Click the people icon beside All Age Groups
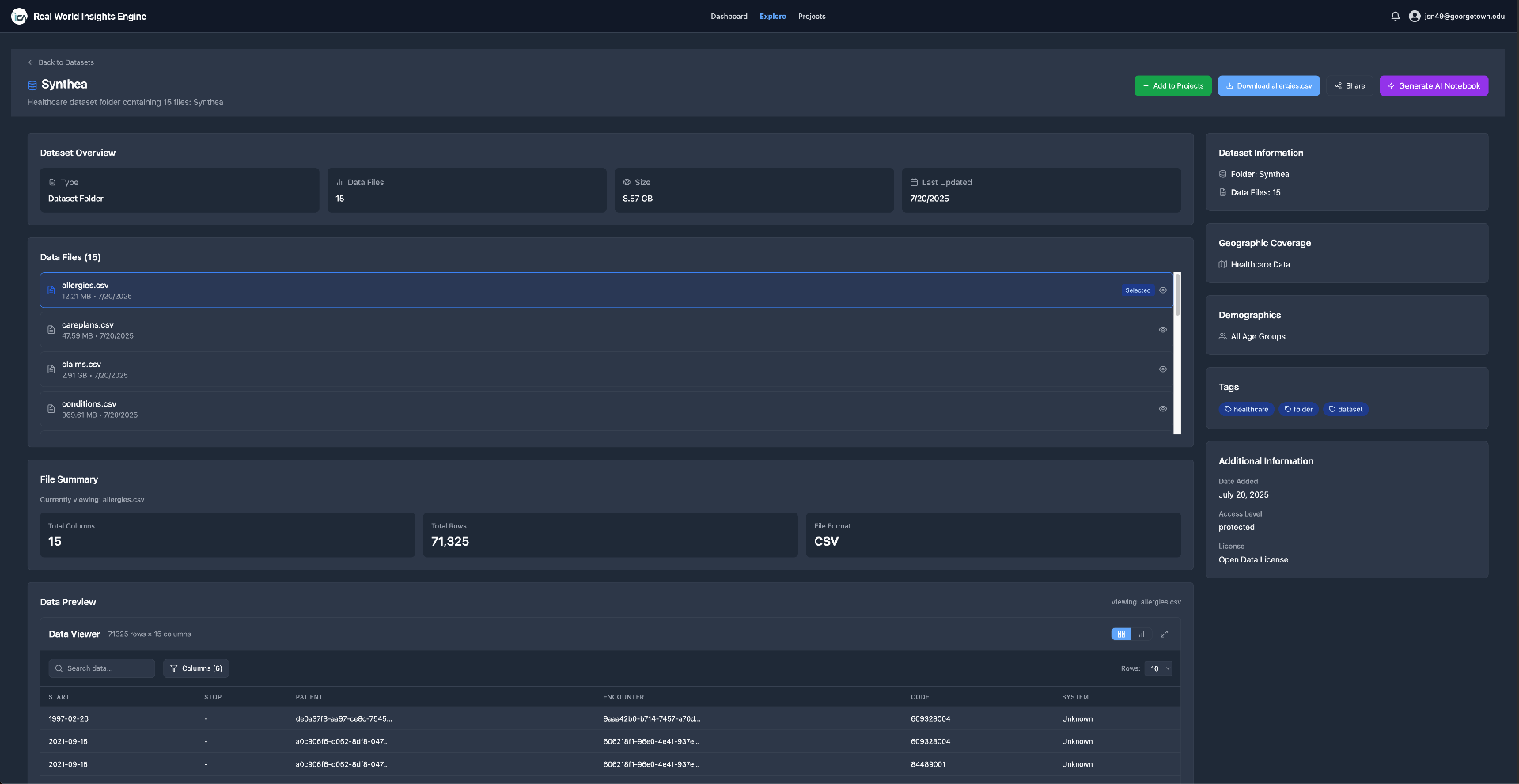The width and height of the screenshot is (1519, 784). point(1223,336)
